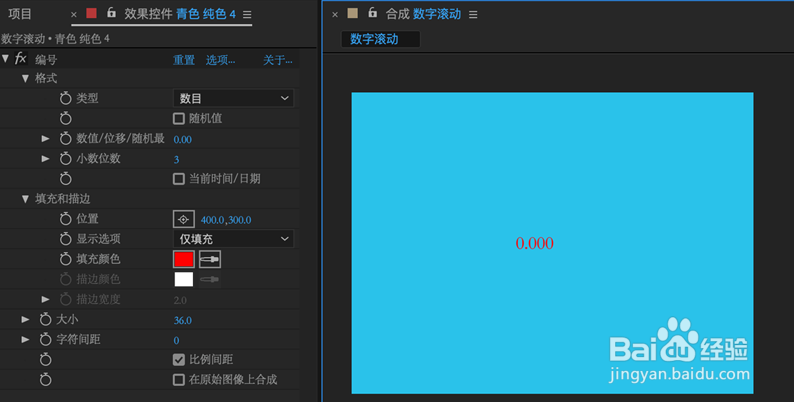This screenshot has height=402, width=794.
Task: Open the 类型 dropdown showing 数目
Action: tap(233, 98)
